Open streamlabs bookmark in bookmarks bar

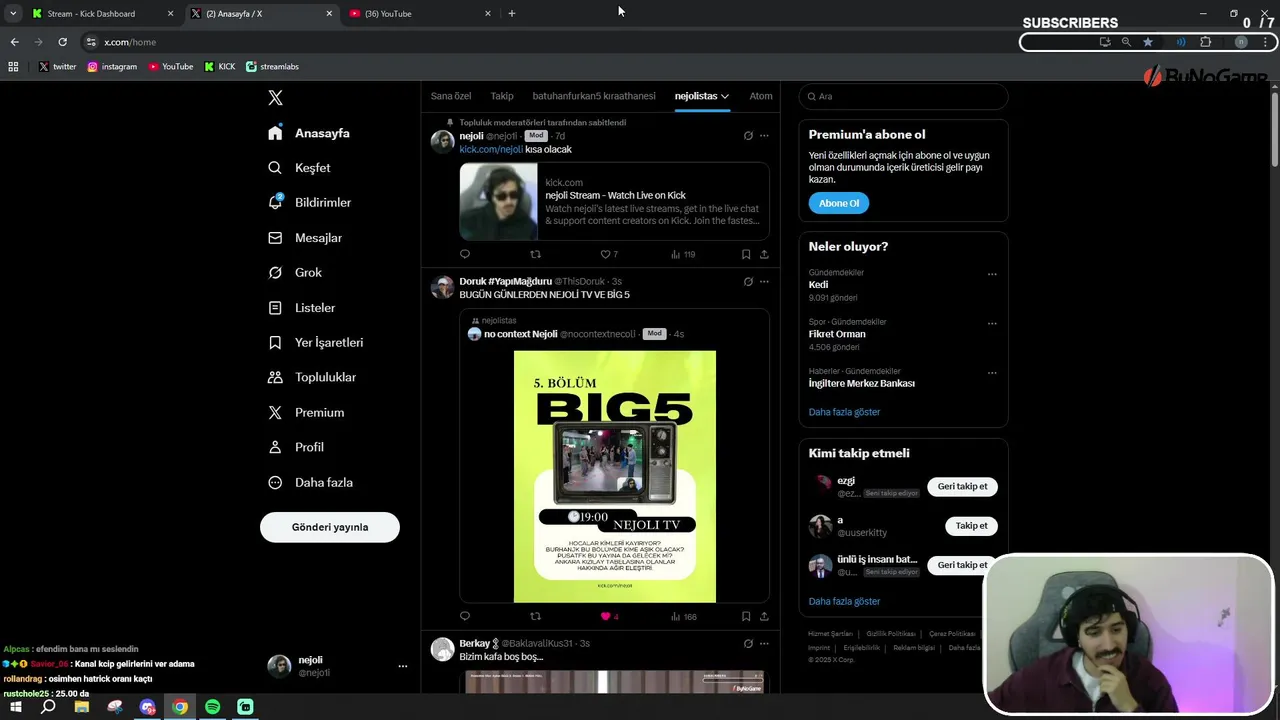272,67
